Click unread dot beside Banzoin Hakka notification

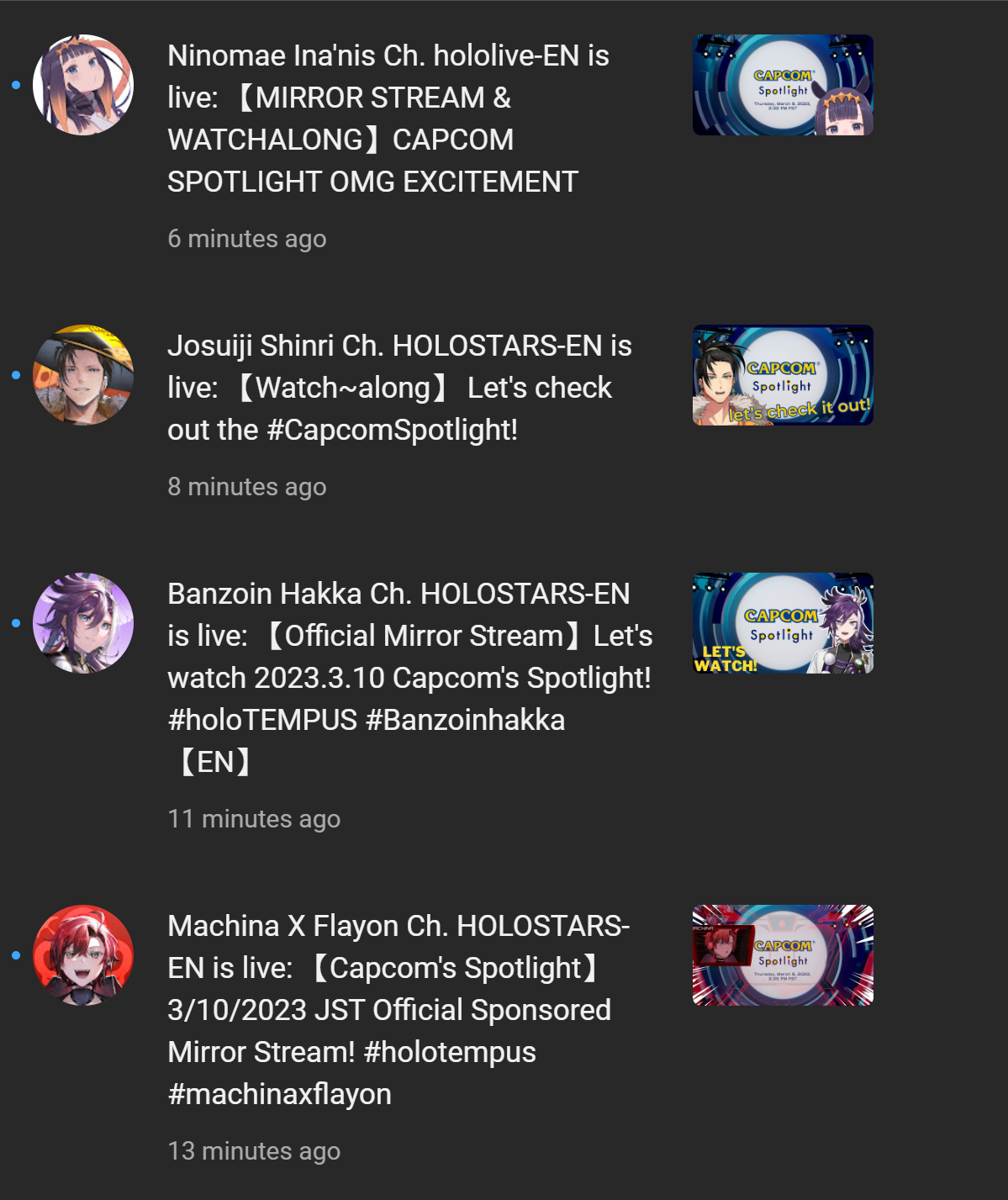[x=16, y=623]
